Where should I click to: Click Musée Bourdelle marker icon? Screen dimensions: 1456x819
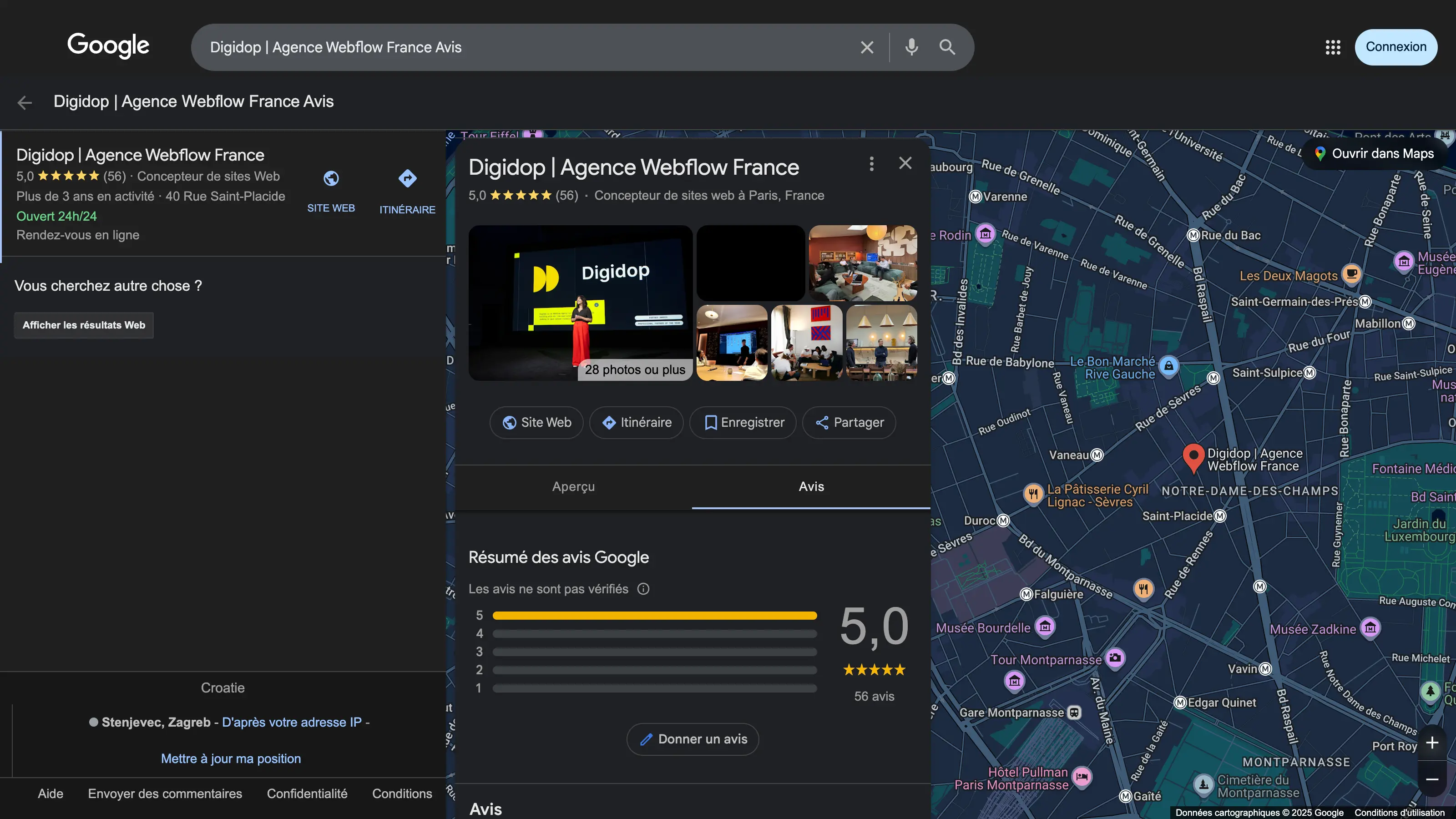click(x=1045, y=626)
